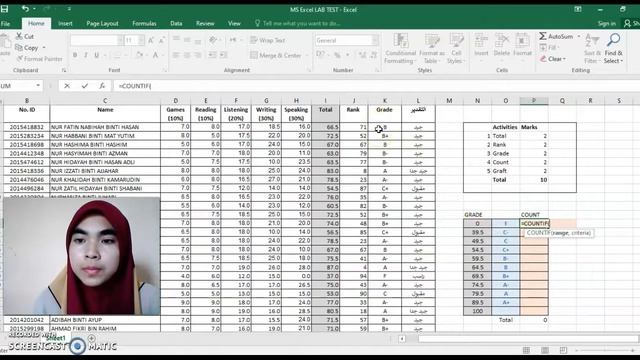This screenshot has width=640, height=360.
Task: Switch to the Insert tab
Action: (65, 24)
